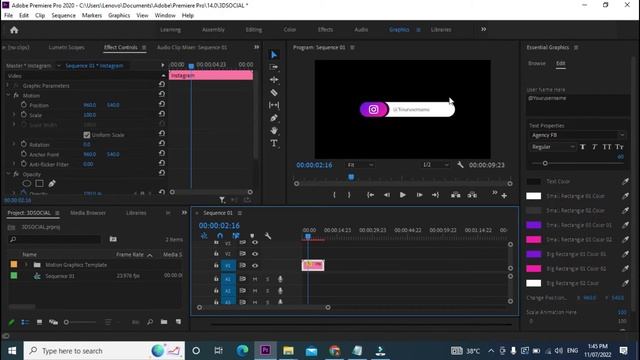Open the Regular font style dropdown
Viewport: 640px width, 360px height.
pos(553,147)
